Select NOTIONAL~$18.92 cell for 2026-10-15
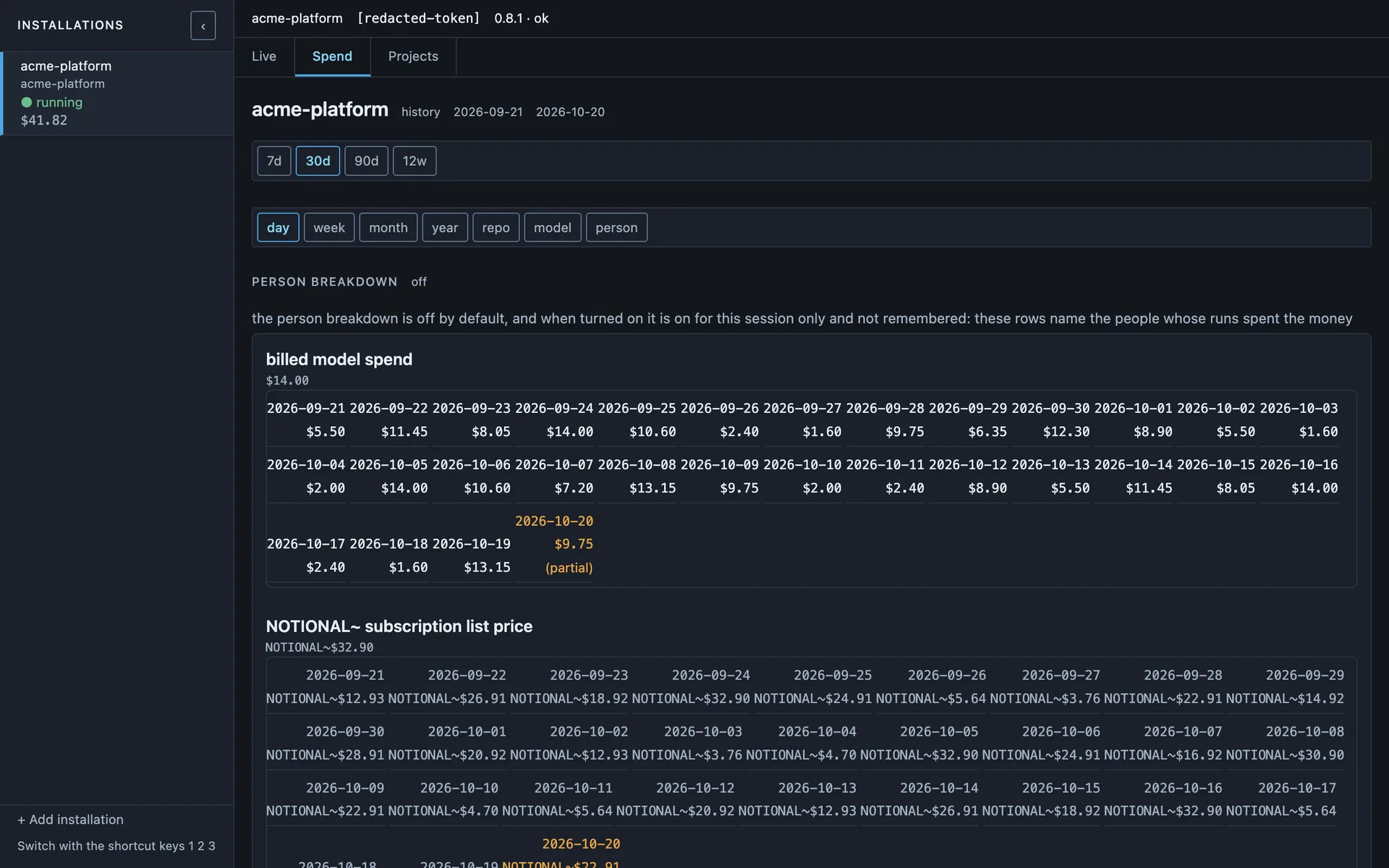This screenshot has width=1389, height=868. tap(1041, 799)
